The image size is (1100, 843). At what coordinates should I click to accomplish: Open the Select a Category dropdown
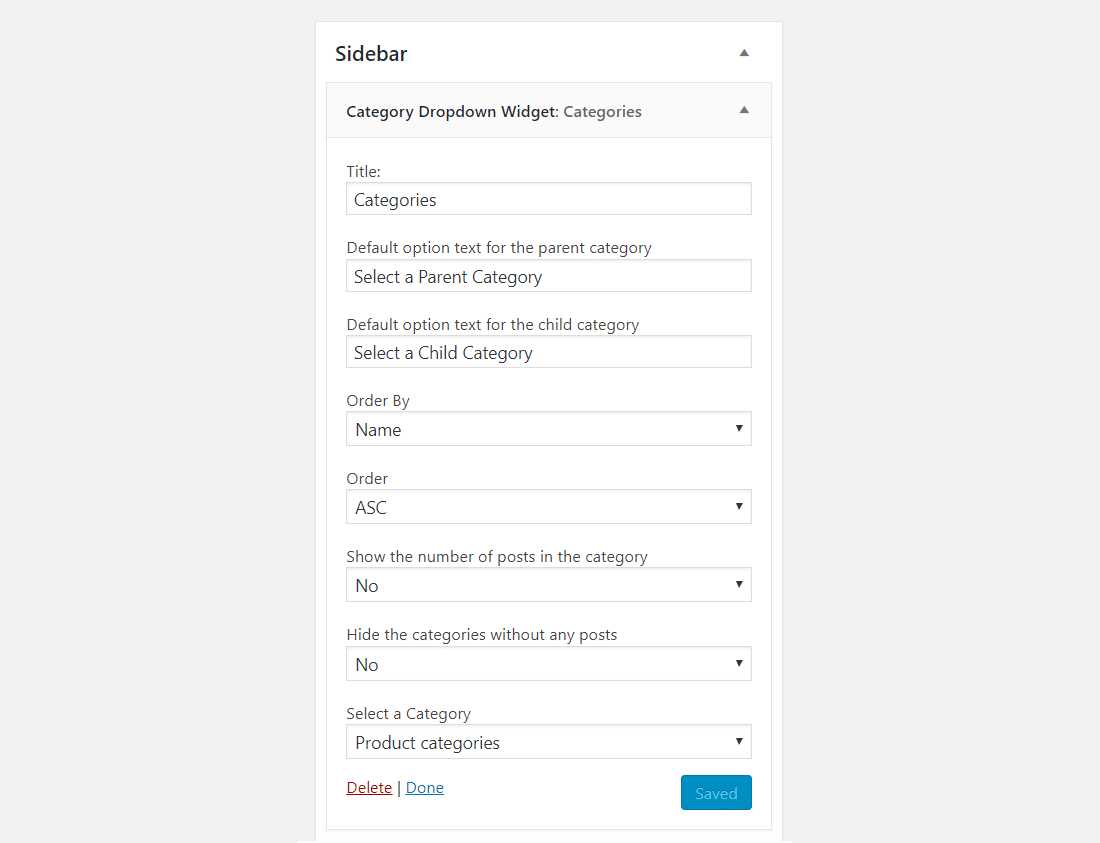click(x=548, y=742)
